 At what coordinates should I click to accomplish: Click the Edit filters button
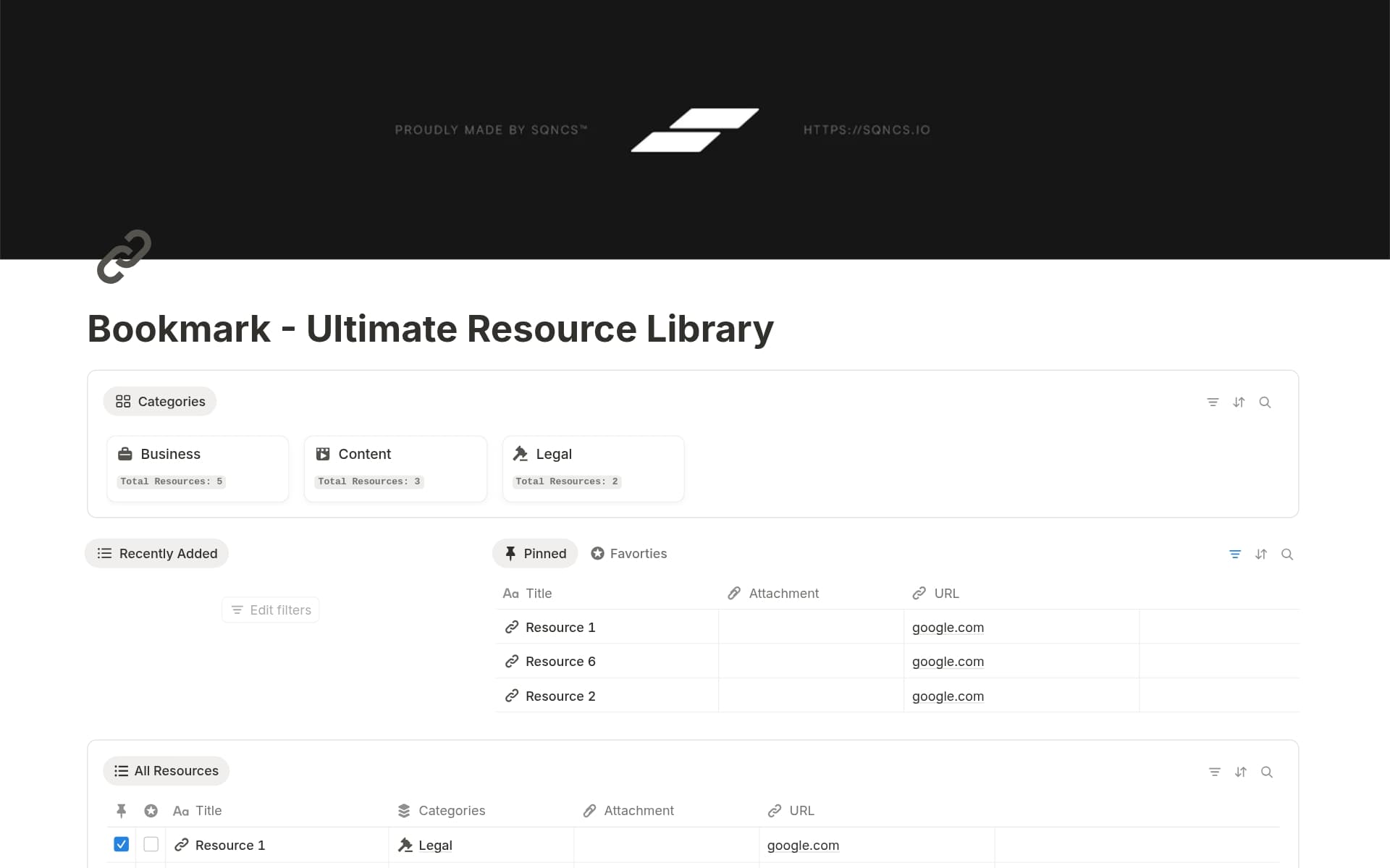270,610
